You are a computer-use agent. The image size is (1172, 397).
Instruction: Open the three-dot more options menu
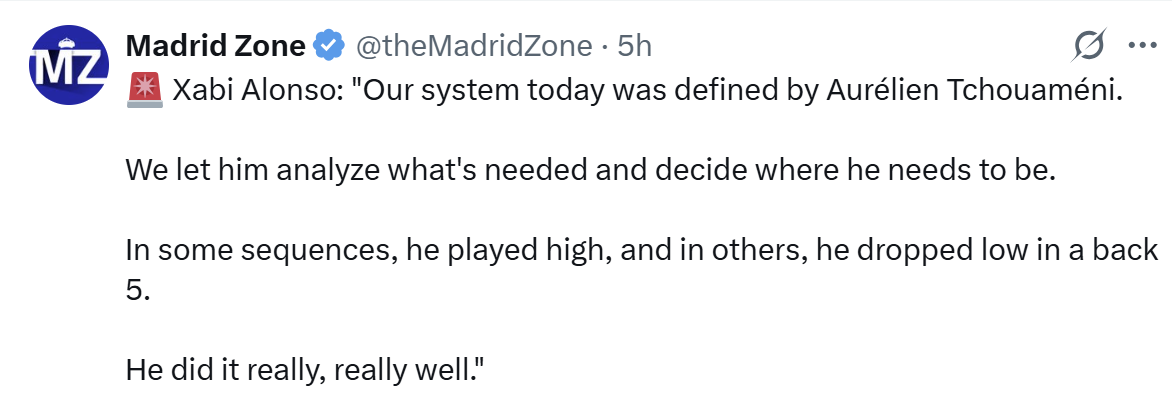pos(1142,46)
